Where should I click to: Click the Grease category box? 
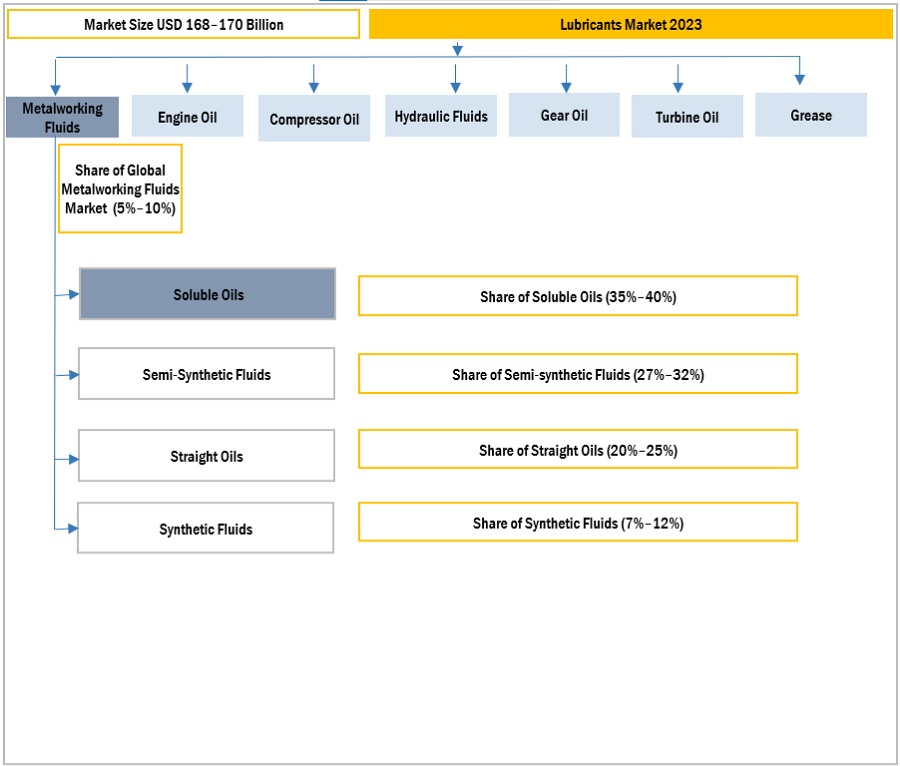[x=810, y=115]
